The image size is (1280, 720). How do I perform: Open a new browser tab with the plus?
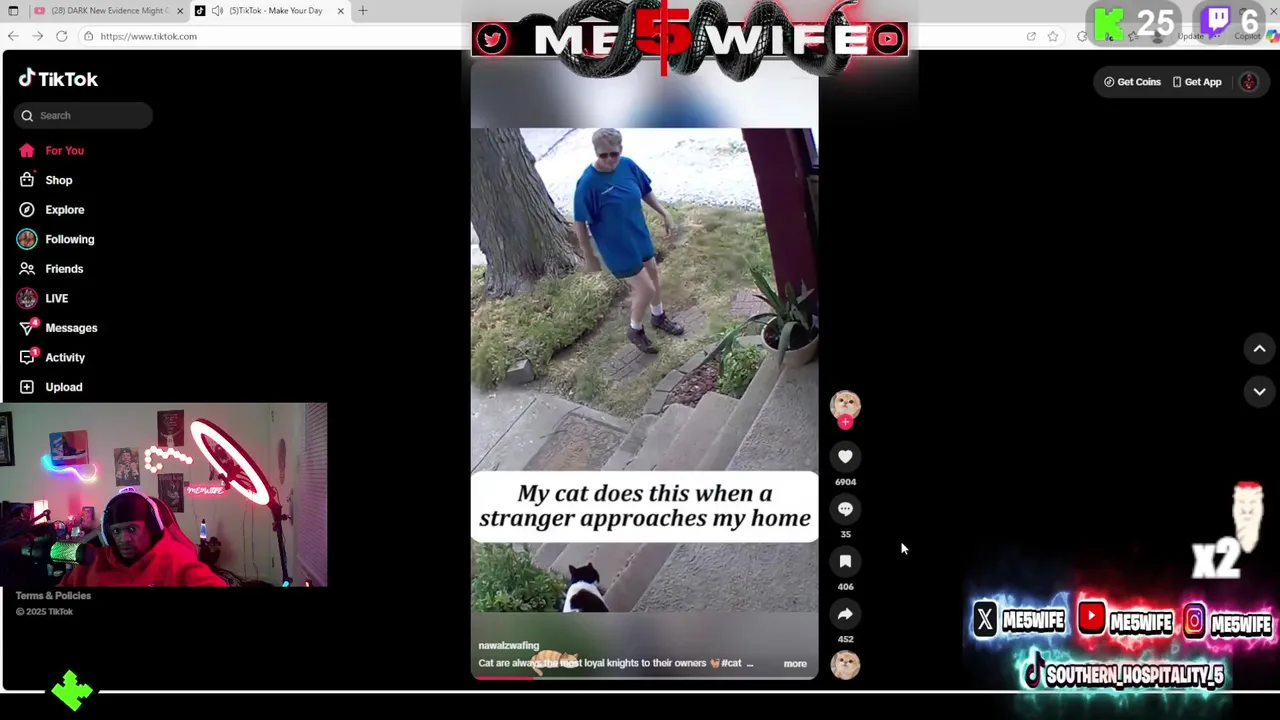tap(362, 11)
